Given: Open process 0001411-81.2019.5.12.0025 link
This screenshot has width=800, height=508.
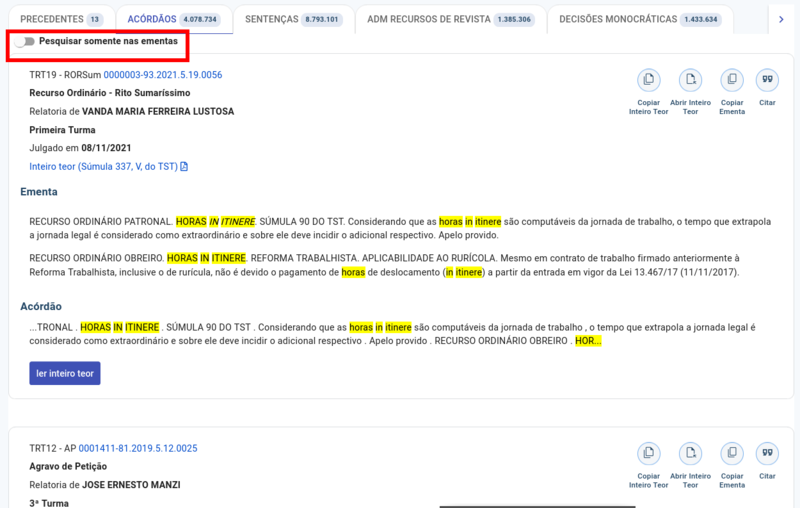Looking at the screenshot, I should (x=138, y=448).
